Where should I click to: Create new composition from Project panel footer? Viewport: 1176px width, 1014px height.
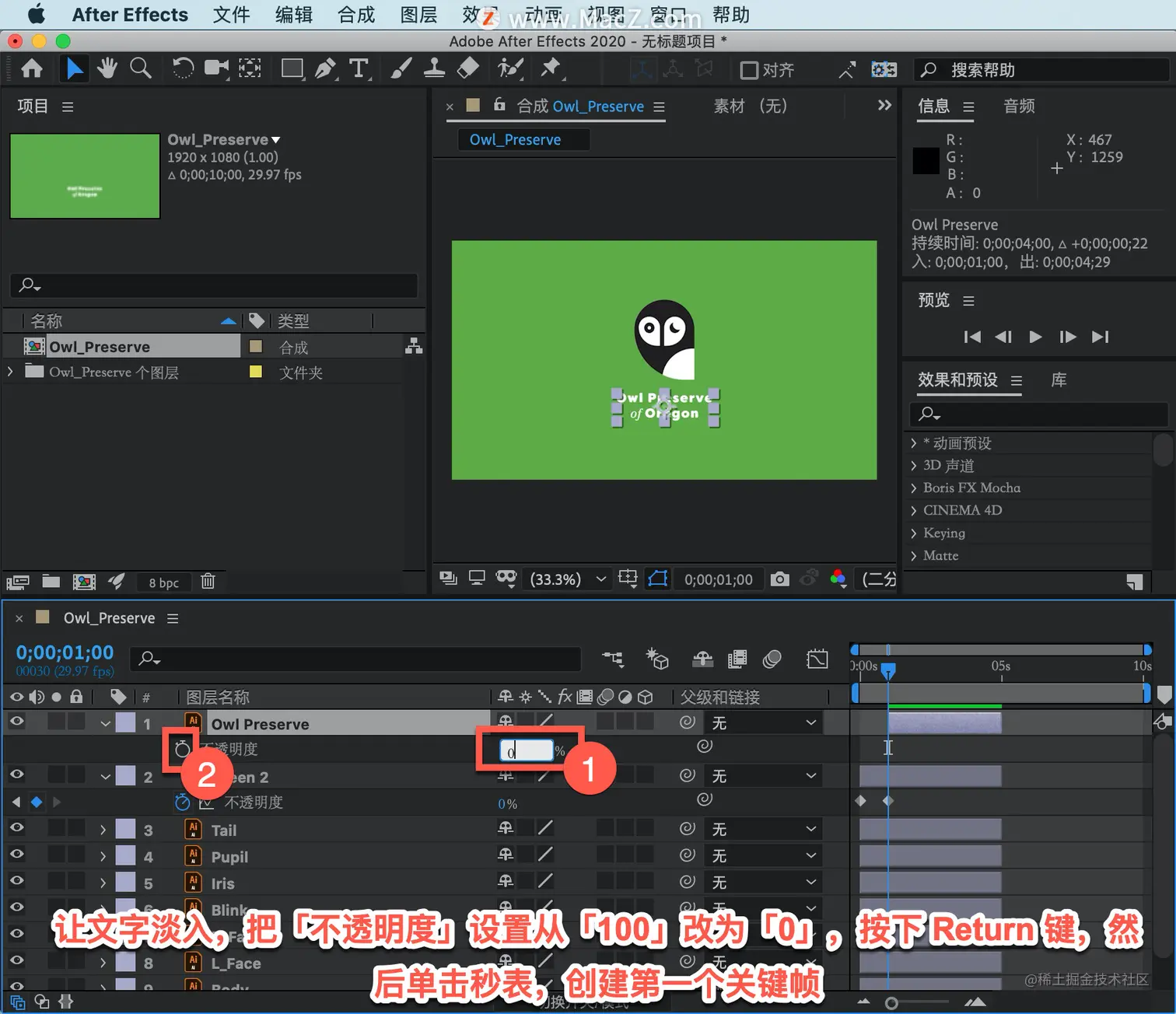(x=84, y=582)
